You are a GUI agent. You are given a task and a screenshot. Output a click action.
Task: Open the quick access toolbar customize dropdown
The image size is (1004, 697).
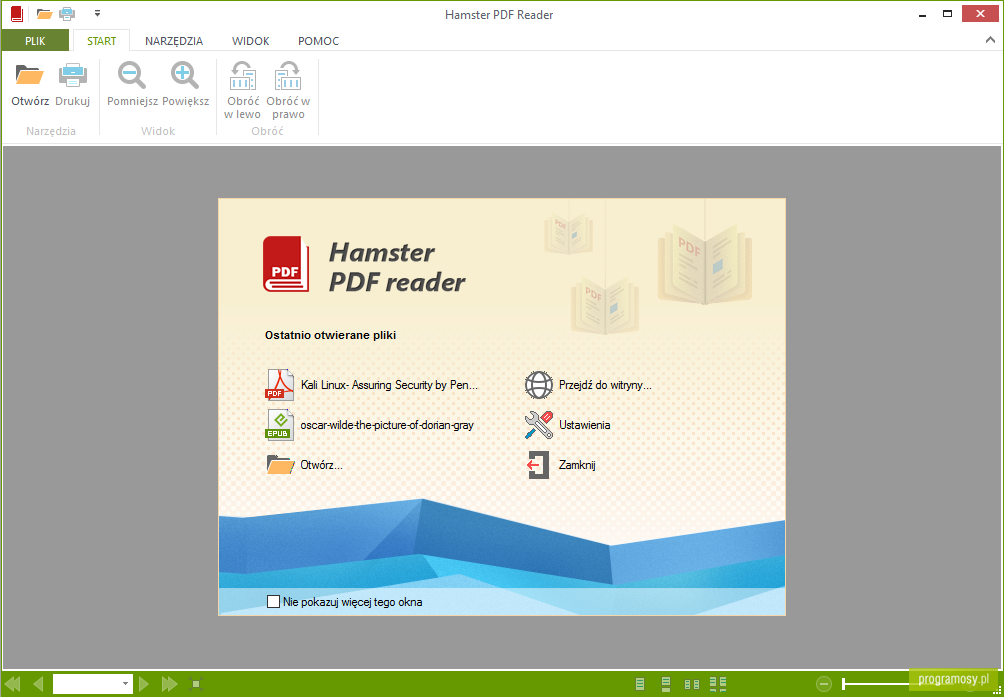pyautogui.click(x=97, y=13)
